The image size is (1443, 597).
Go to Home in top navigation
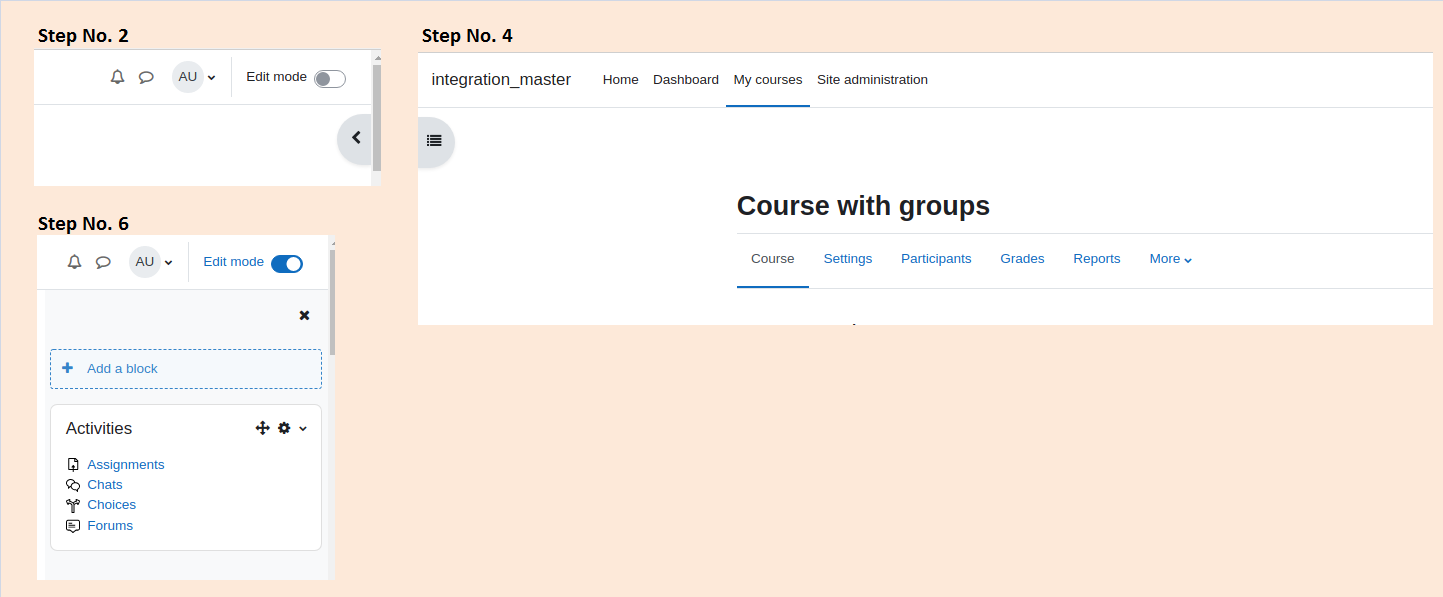tap(620, 80)
